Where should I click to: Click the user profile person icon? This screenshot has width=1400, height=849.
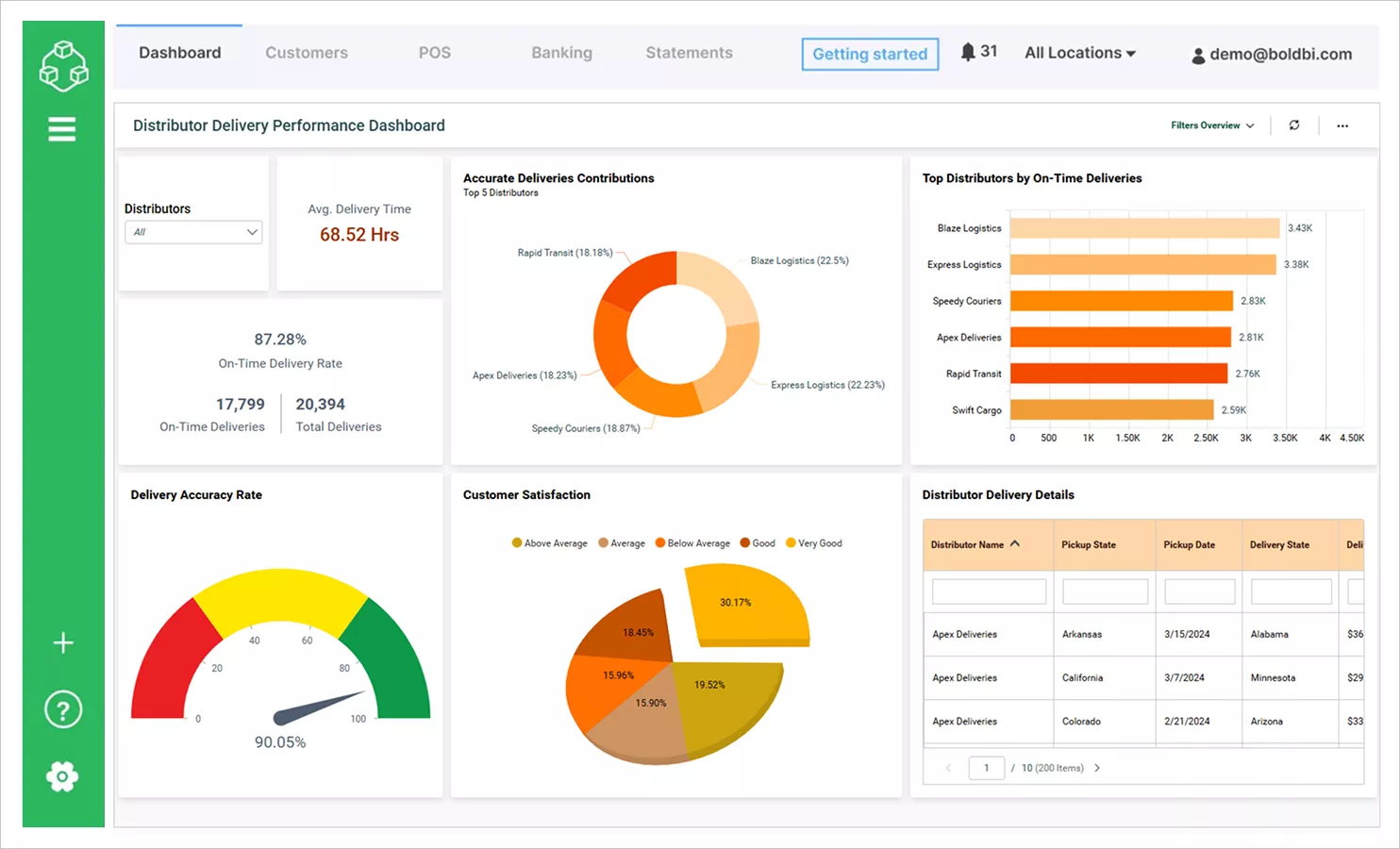point(1196,54)
